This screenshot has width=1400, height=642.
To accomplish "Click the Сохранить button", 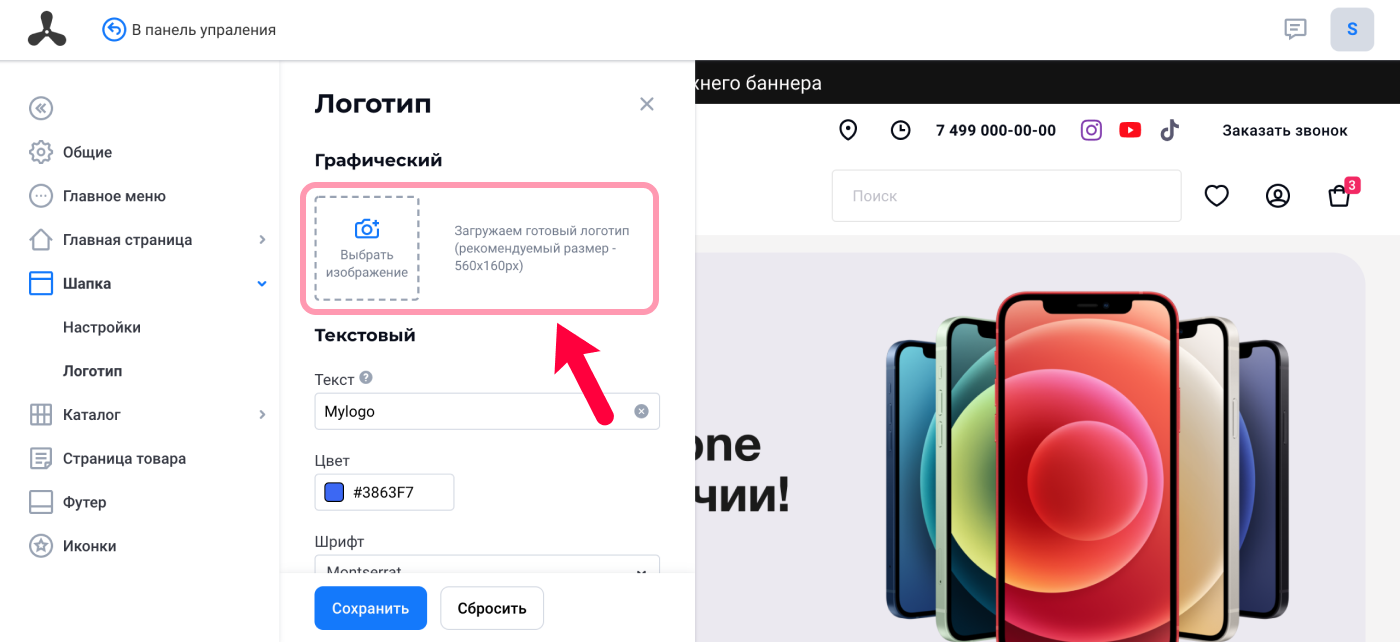I will (x=371, y=608).
